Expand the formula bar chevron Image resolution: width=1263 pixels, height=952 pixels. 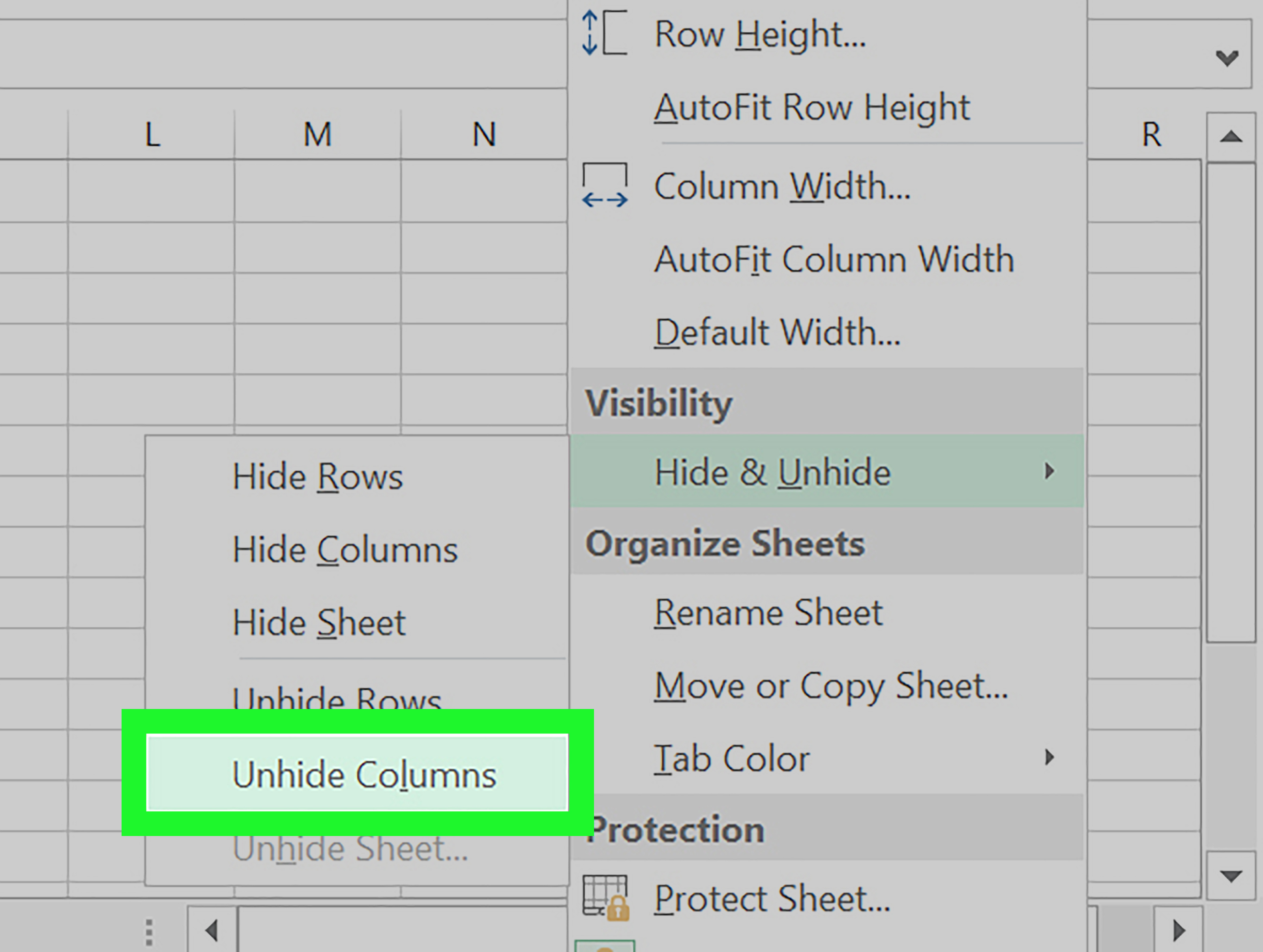point(1226,58)
